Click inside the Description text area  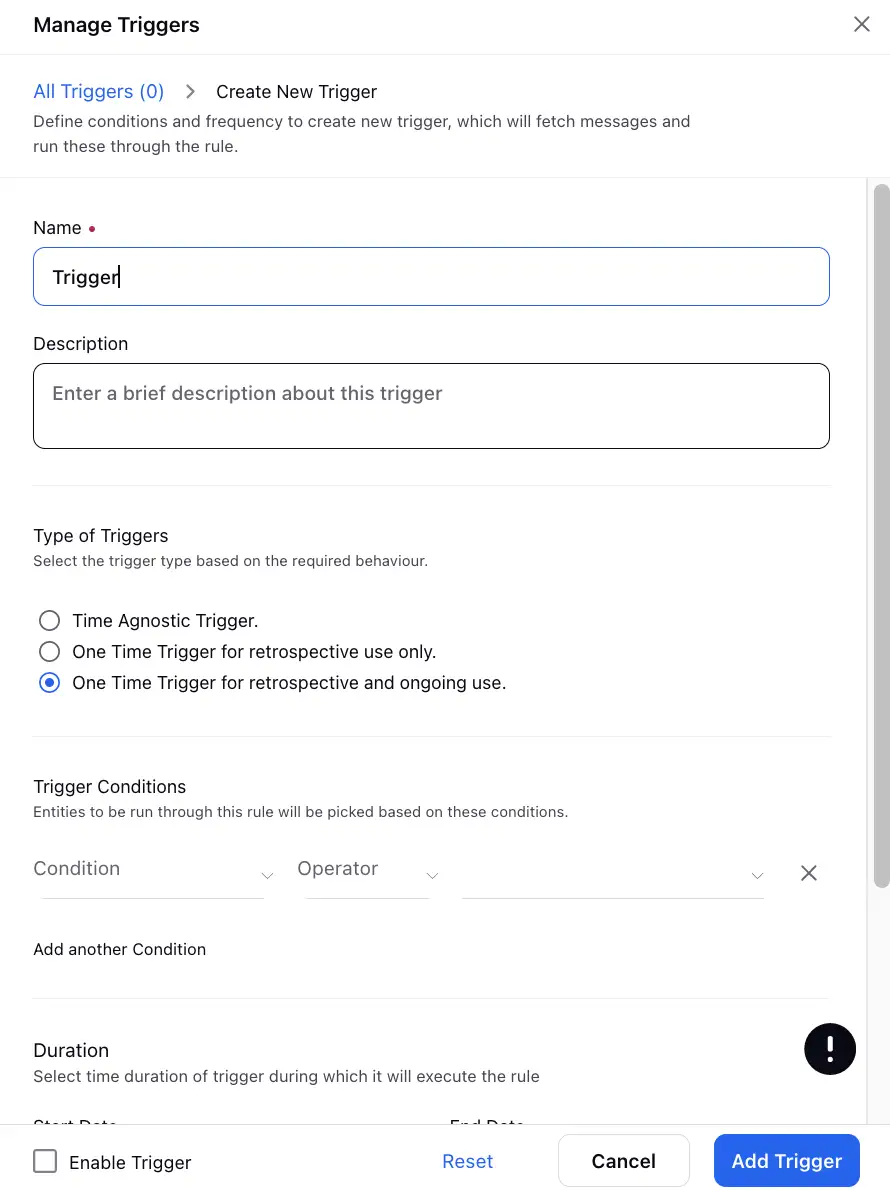(x=431, y=405)
